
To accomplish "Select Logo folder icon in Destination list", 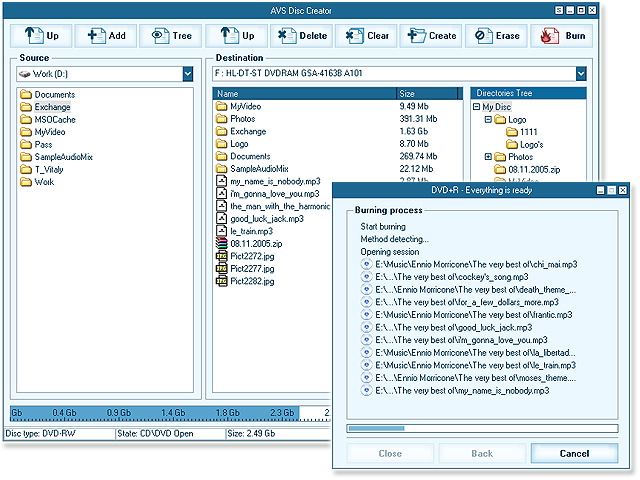I will coord(222,144).
